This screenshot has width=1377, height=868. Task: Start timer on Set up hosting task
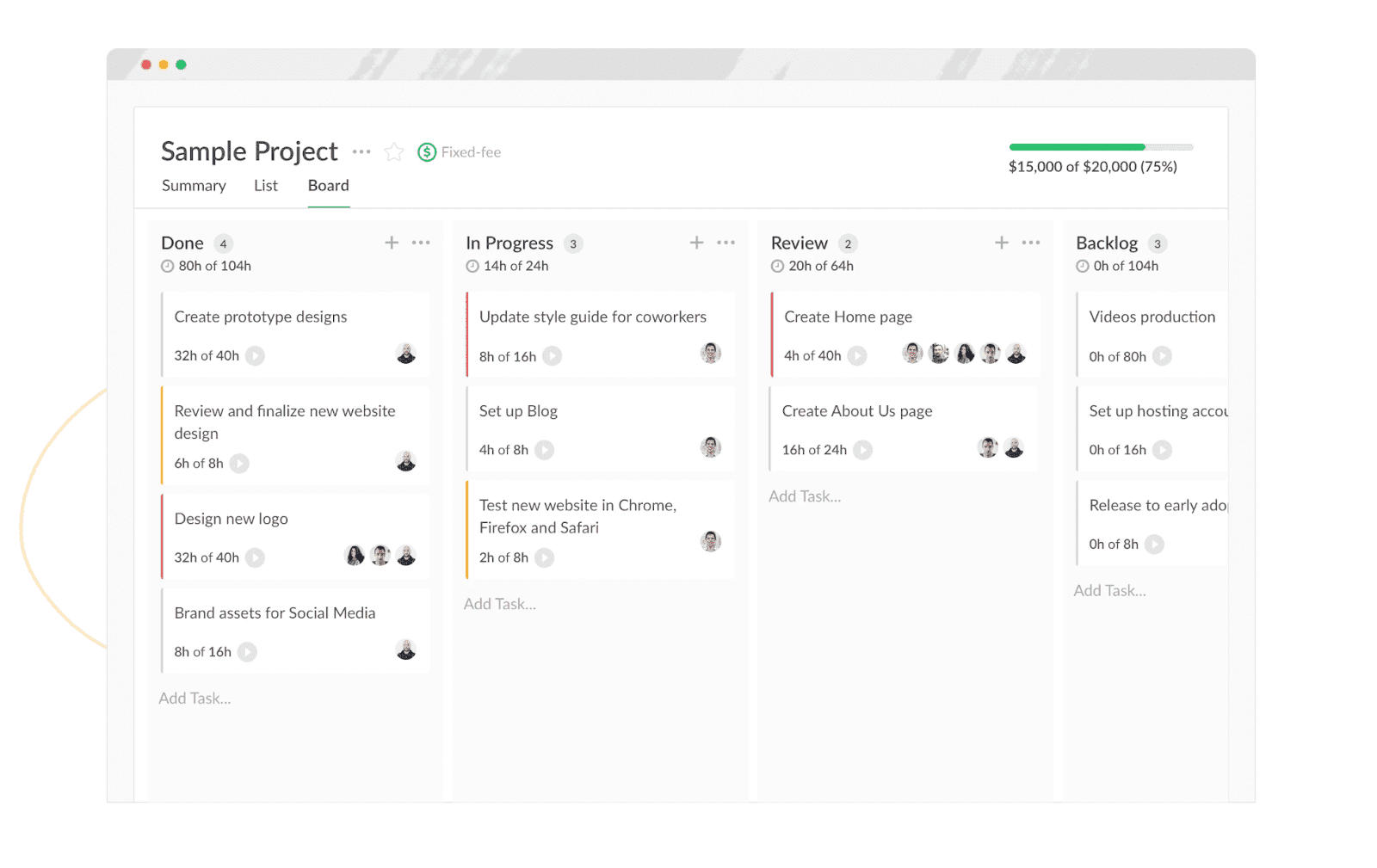tap(1163, 450)
